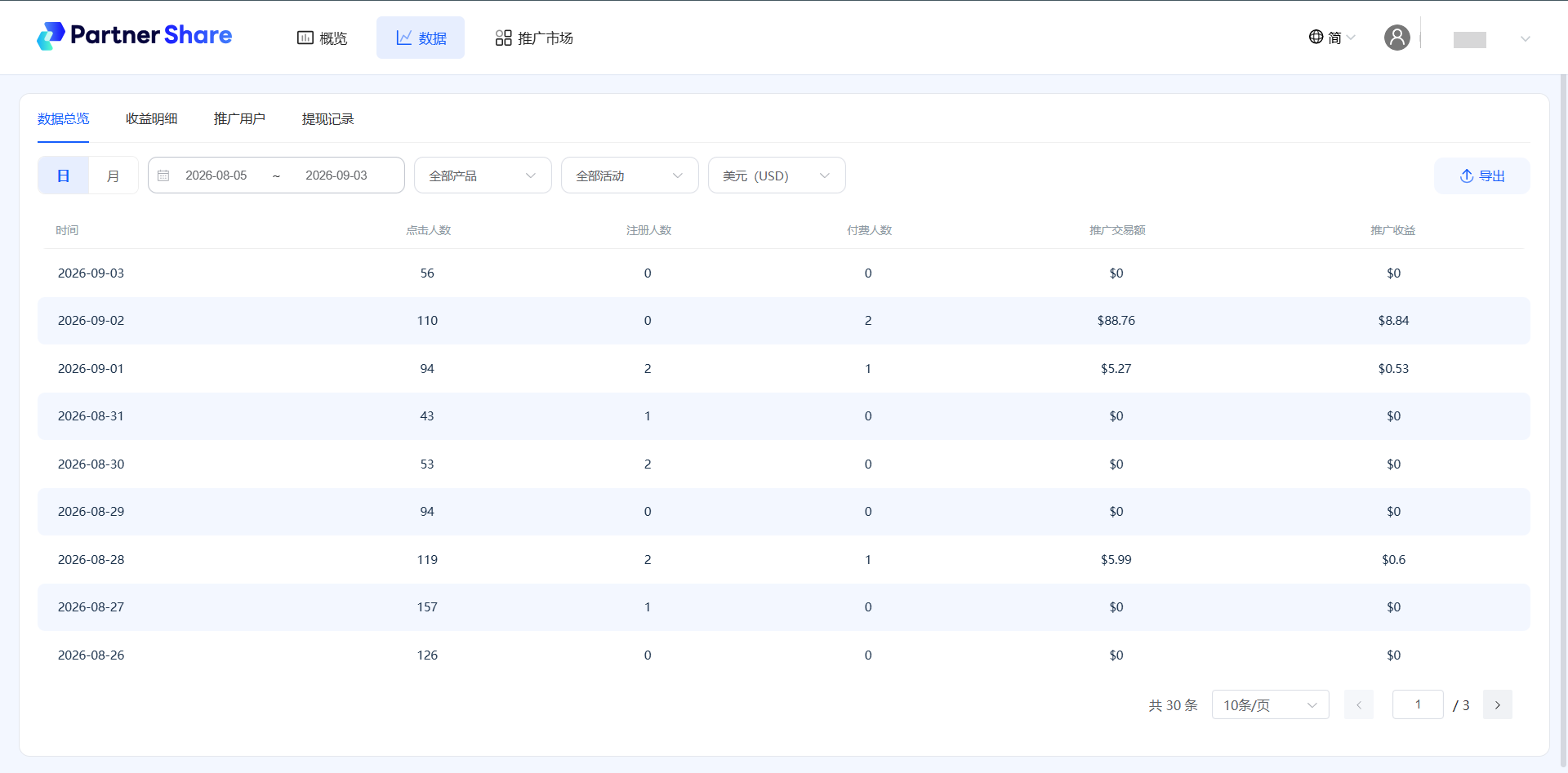1568x773 pixels.
Task: Click the date cell 2026-08-31
Action: (91, 416)
